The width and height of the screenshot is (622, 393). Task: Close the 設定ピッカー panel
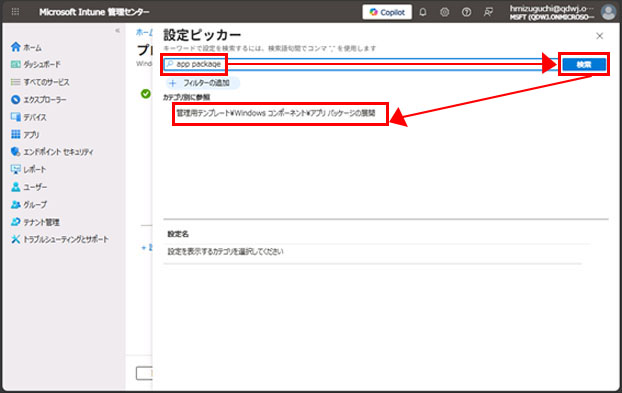[x=599, y=36]
